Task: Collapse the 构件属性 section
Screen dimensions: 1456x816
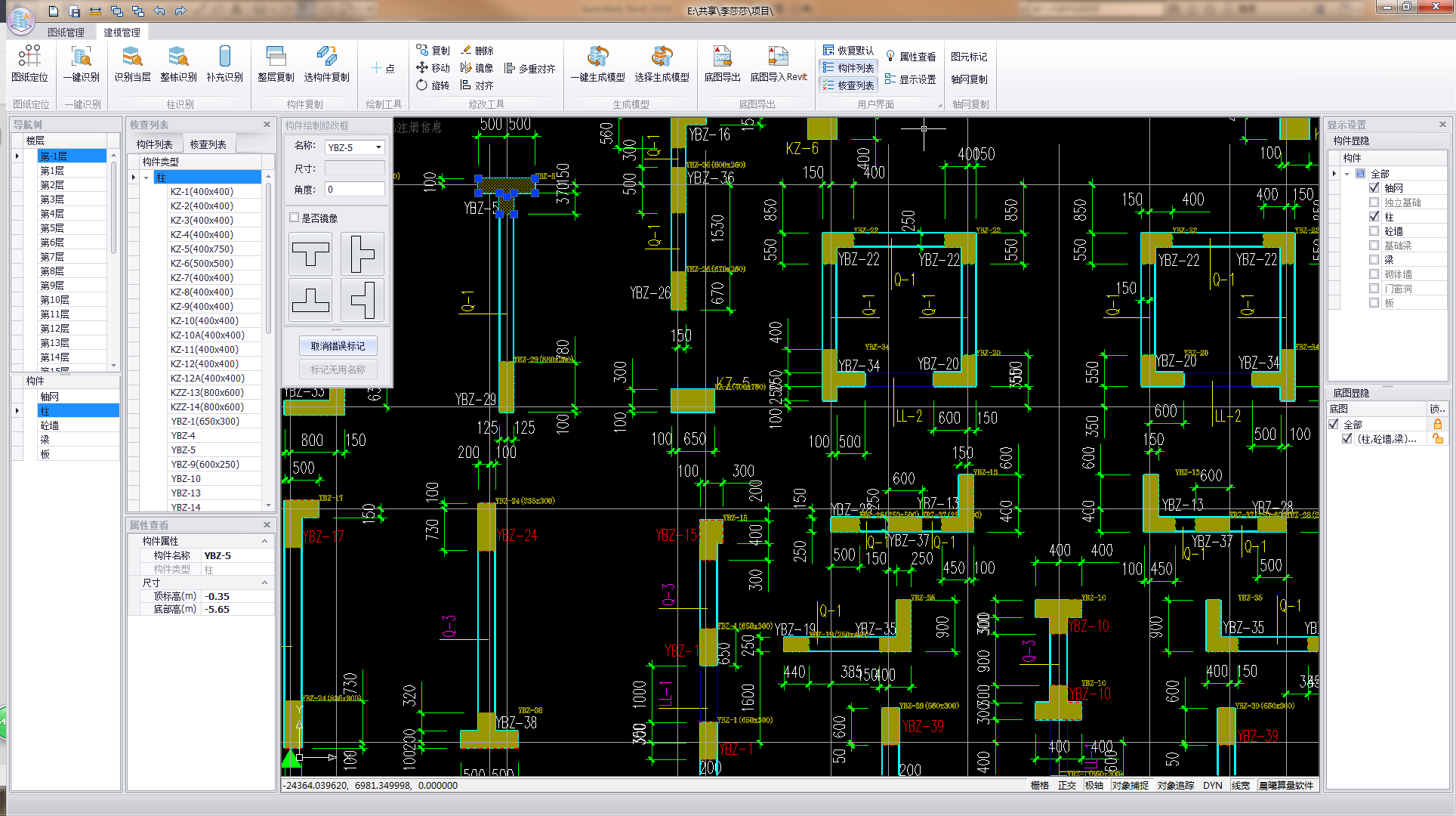Action: 264,541
